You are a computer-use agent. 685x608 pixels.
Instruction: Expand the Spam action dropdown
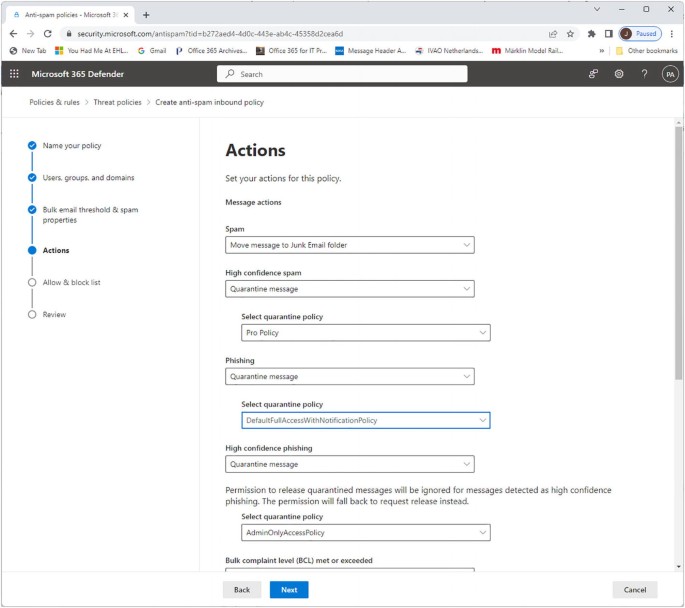(349, 245)
